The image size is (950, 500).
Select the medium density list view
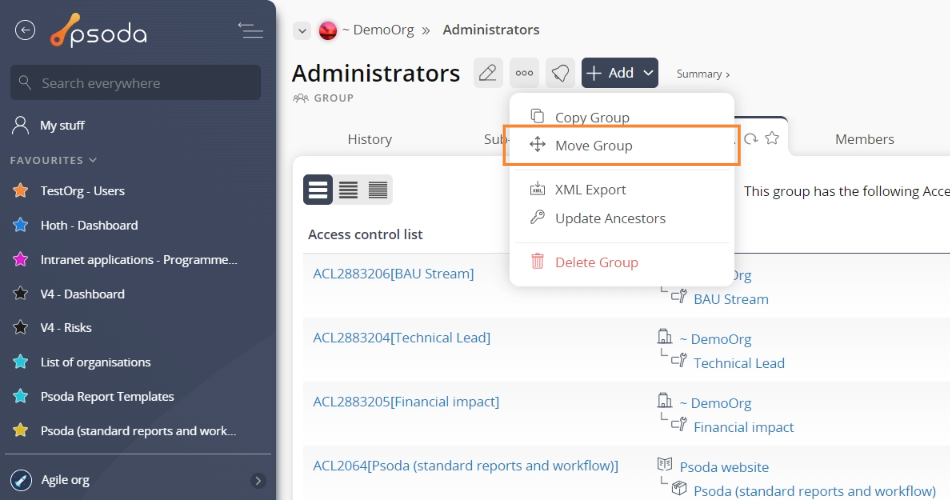point(348,189)
